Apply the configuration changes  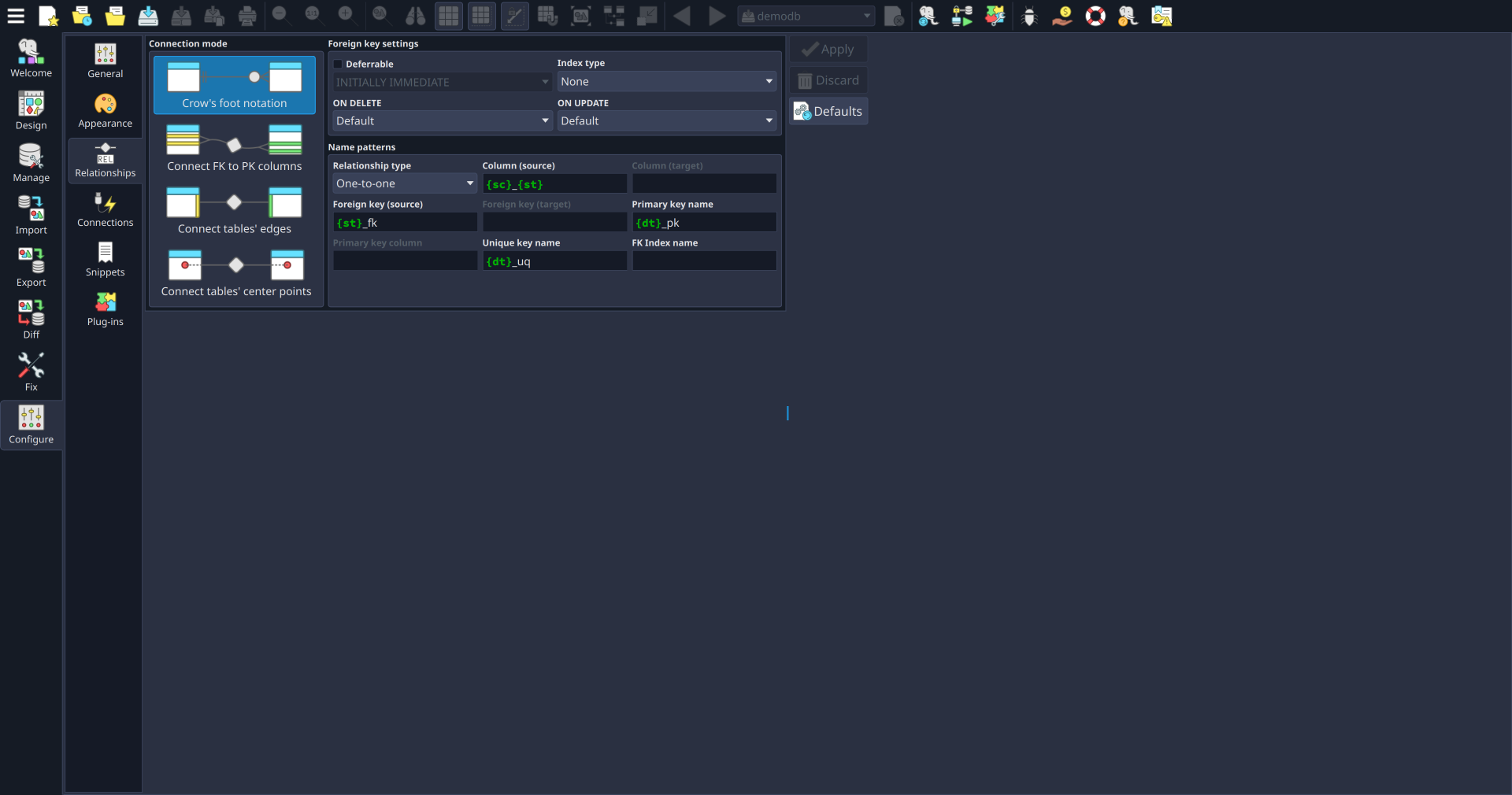[x=828, y=49]
